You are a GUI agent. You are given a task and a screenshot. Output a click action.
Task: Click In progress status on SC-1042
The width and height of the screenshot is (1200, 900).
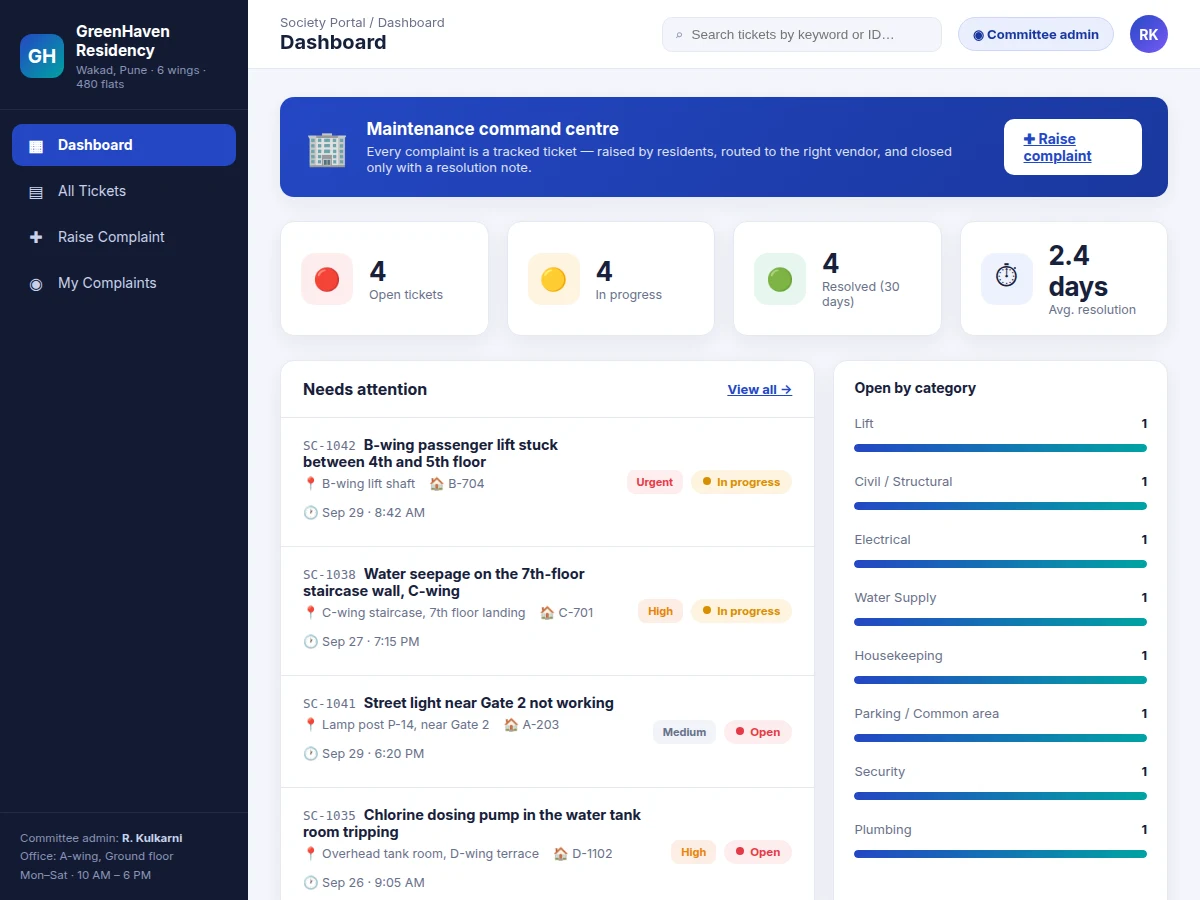coord(741,482)
